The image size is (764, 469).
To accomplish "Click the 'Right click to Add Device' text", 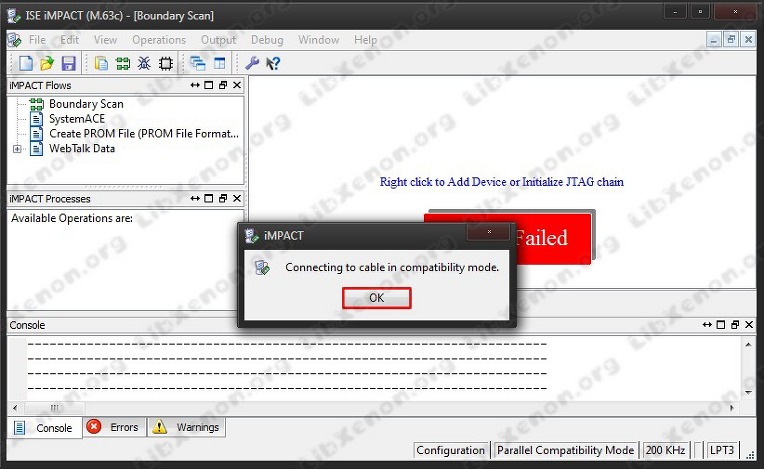I will pyautogui.click(x=502, y=182).
